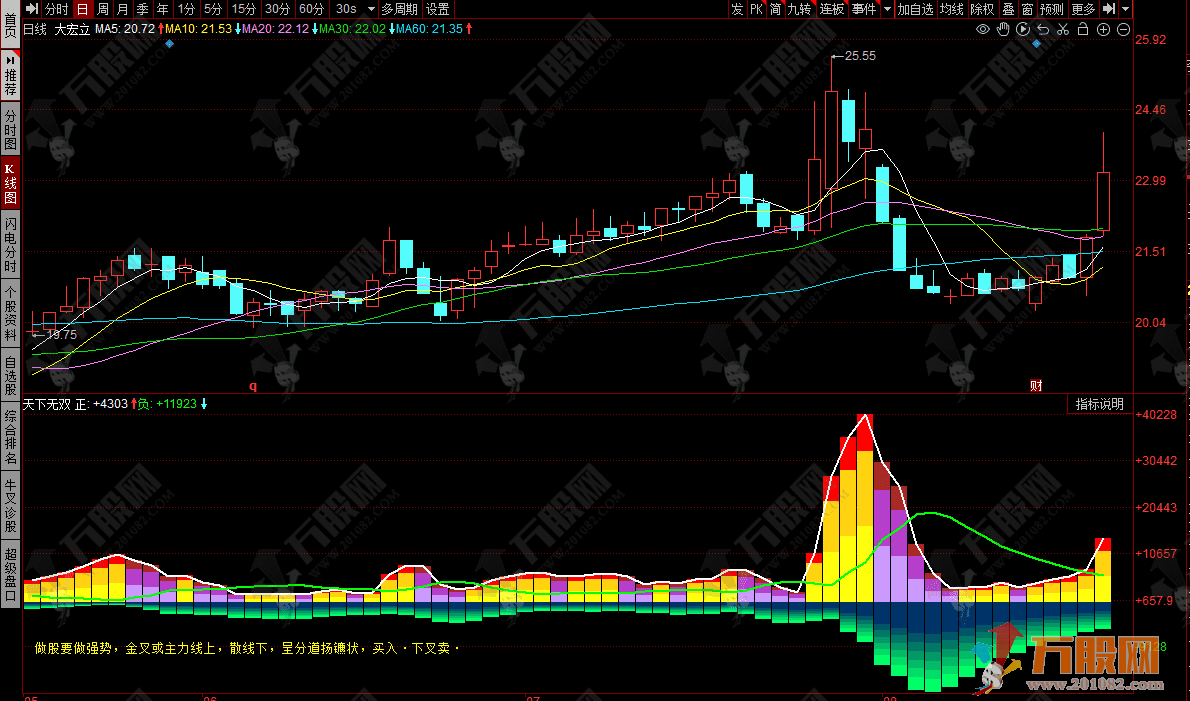
Task: Click the 25.55 high price label
Action: (860, 55)
